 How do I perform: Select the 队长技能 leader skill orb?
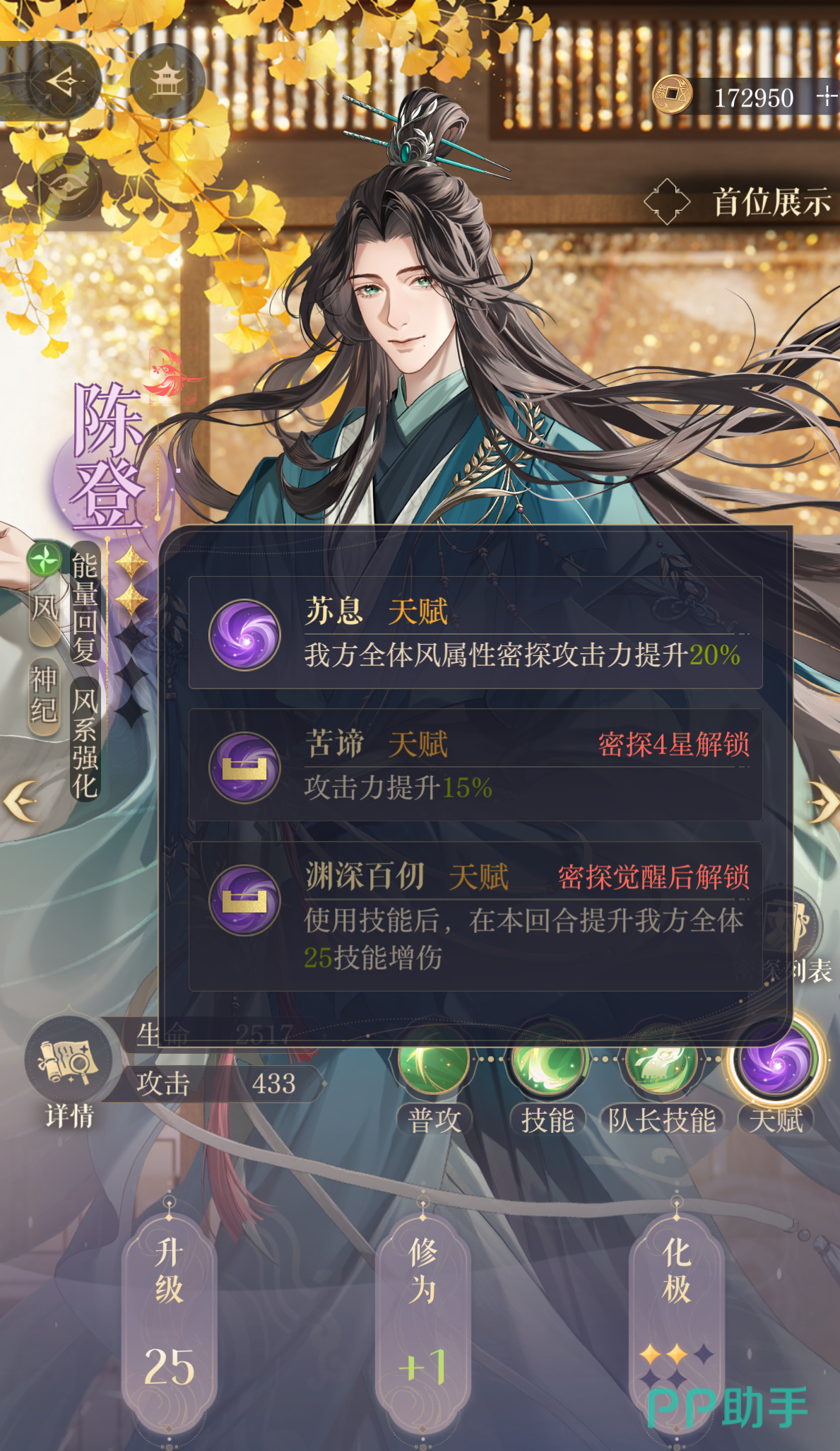pos(661,1059)
